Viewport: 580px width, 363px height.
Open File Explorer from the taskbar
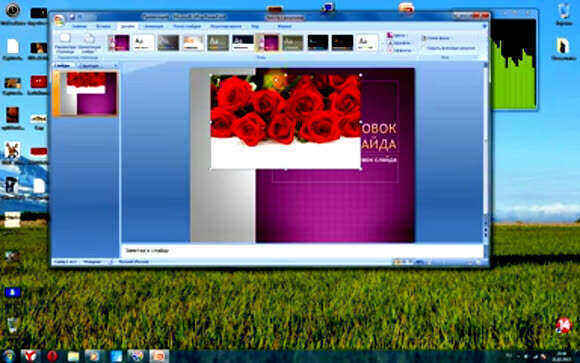(x=73, y=356)
